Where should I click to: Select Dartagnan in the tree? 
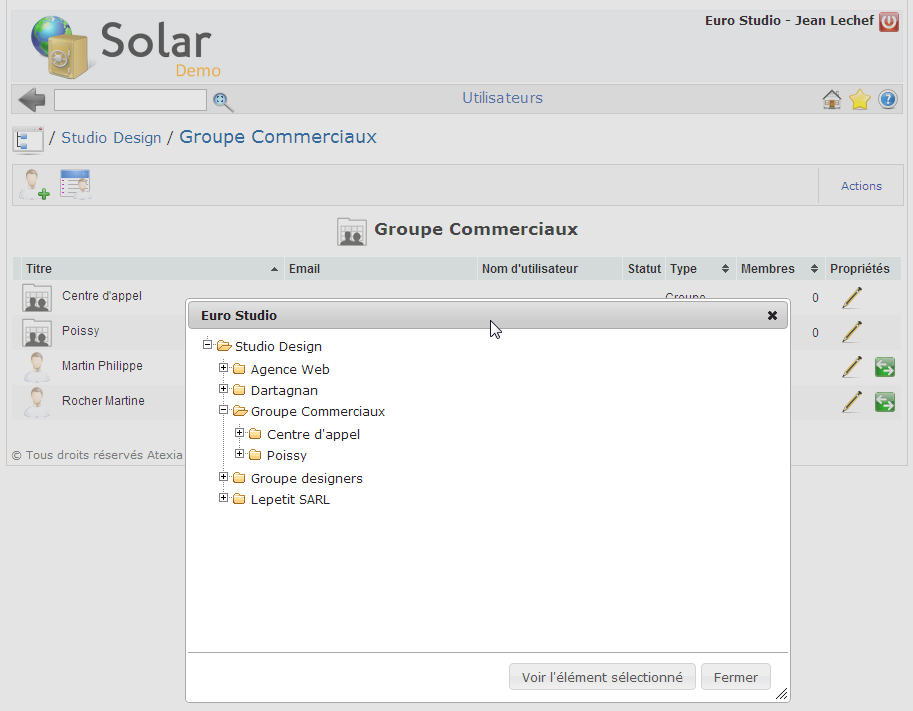tap(284, 390)
